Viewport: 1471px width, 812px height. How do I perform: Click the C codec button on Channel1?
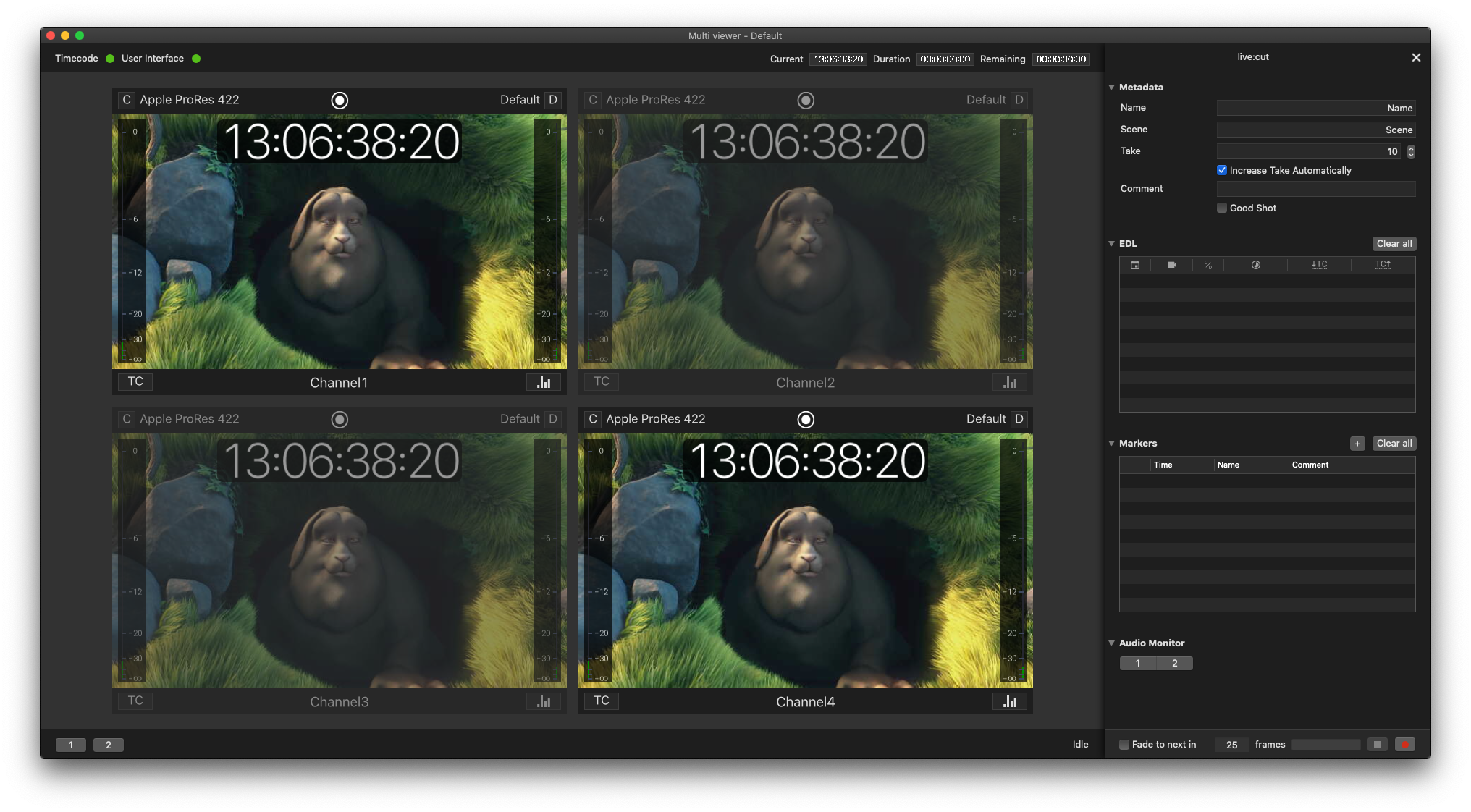(x=127, y=100)
